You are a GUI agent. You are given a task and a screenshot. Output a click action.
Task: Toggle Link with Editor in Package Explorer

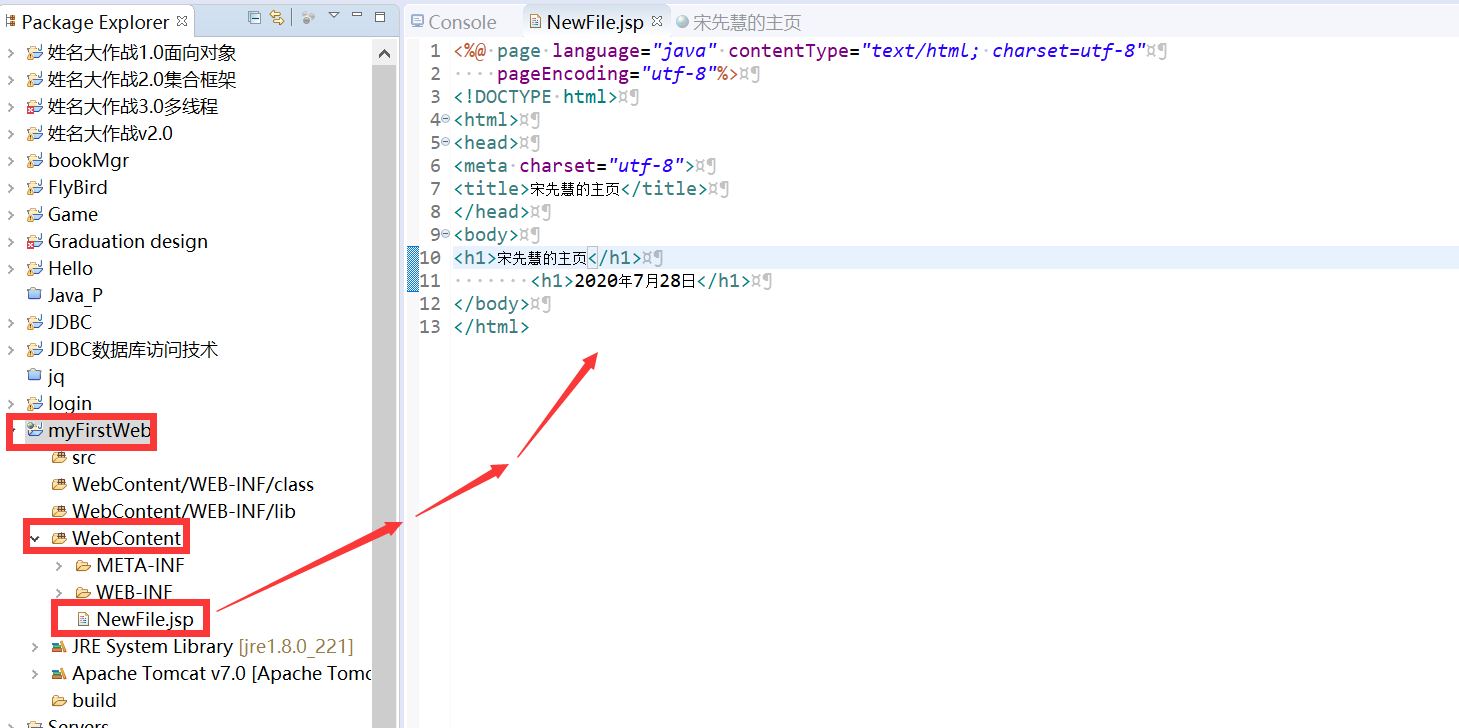[x=277, y=17]
